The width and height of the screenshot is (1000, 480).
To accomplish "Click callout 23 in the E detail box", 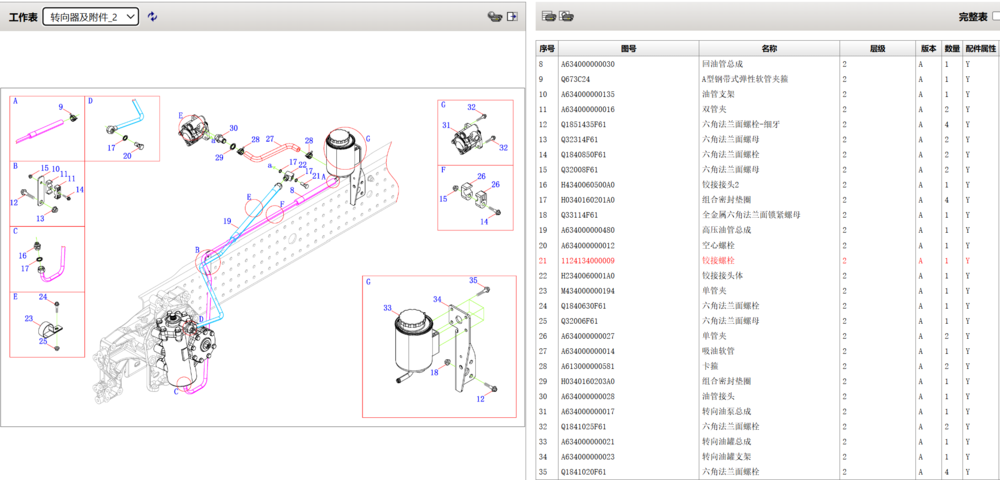I will point(28,318).
